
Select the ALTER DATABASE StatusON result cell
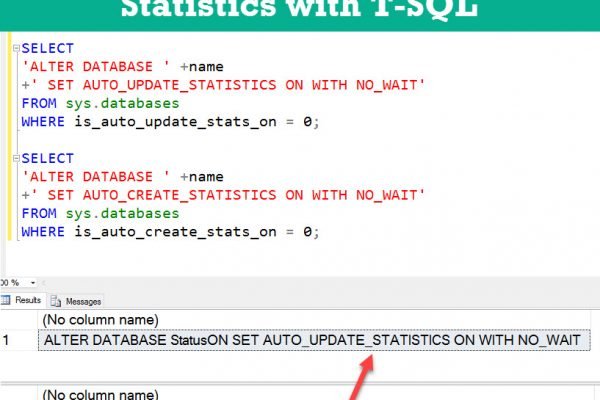pos(314,340)
